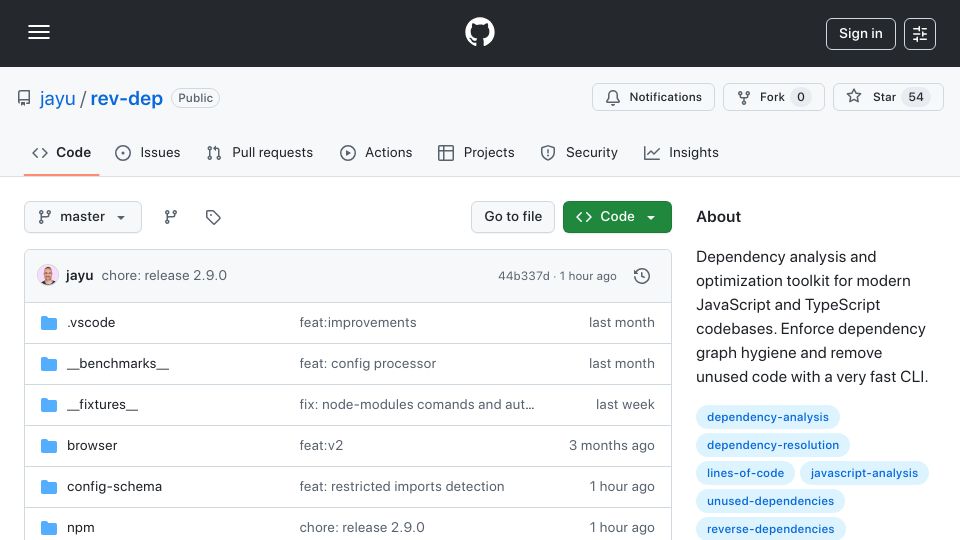Viewport: 960px width, 540px height.
Task: Open the config-schema folder
Action: [x=114, y=487]
